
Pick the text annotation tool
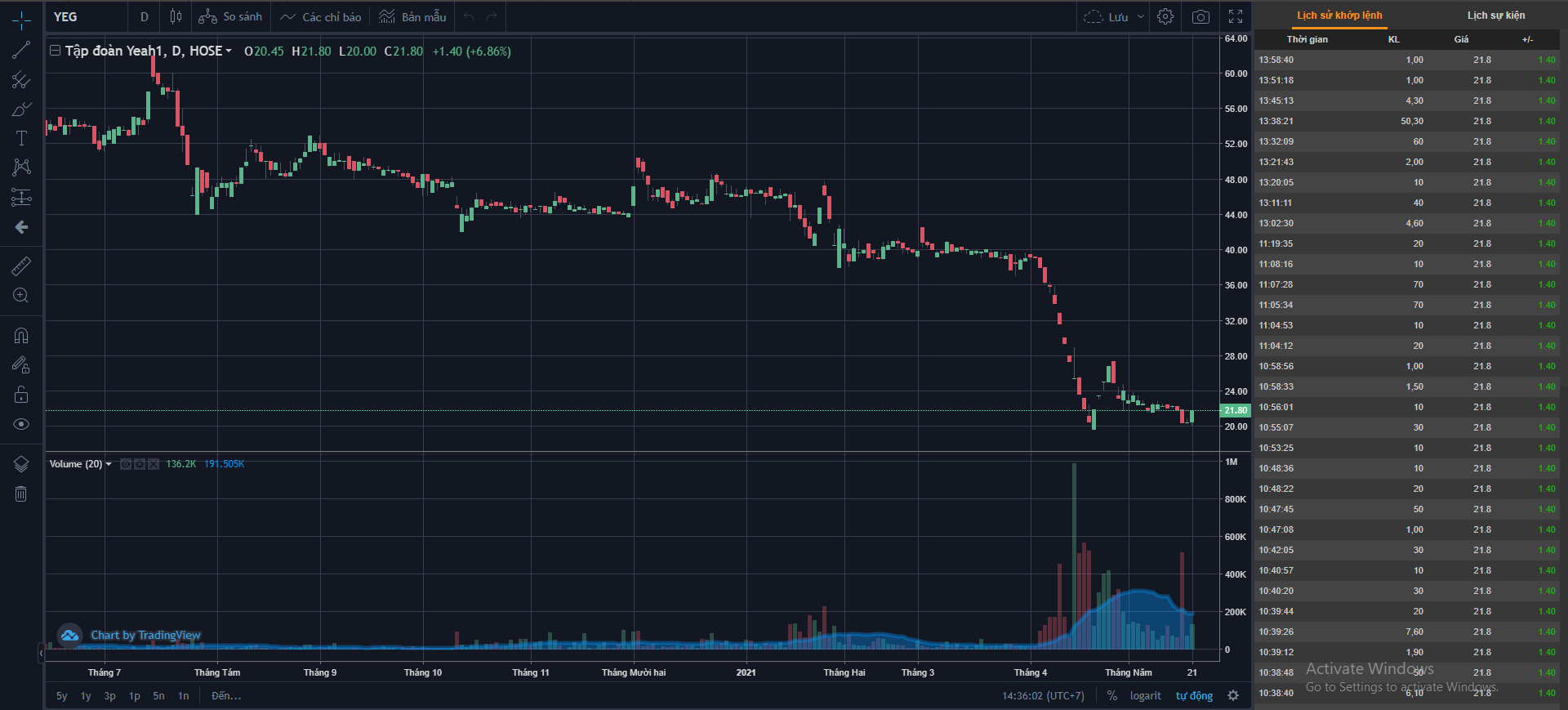(x=21, y=138)
